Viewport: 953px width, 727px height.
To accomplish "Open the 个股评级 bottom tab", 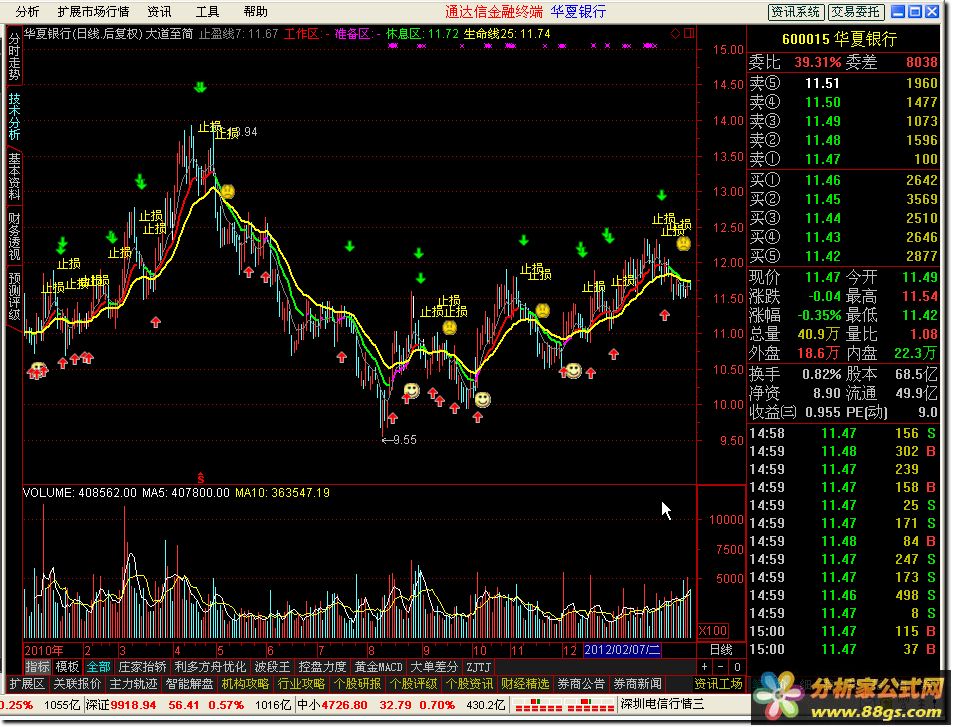I will click(x=413, y=684).
